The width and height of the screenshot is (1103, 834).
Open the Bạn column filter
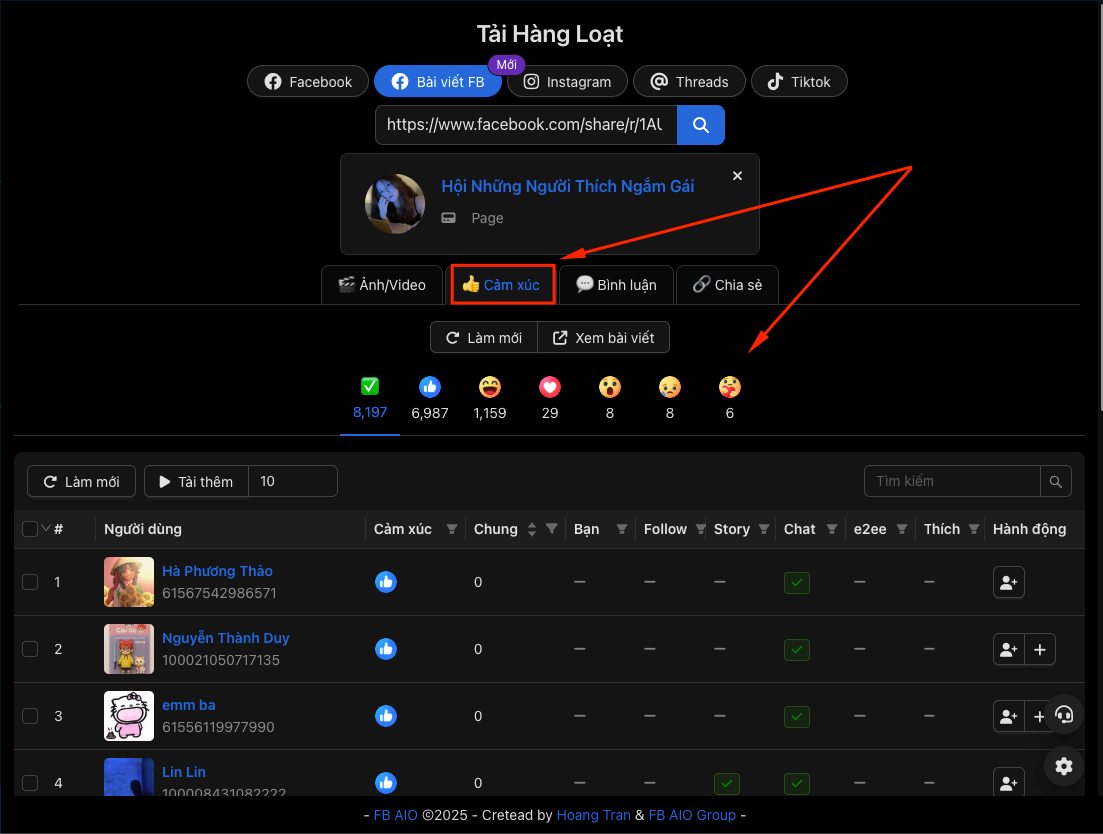(622, 529)
